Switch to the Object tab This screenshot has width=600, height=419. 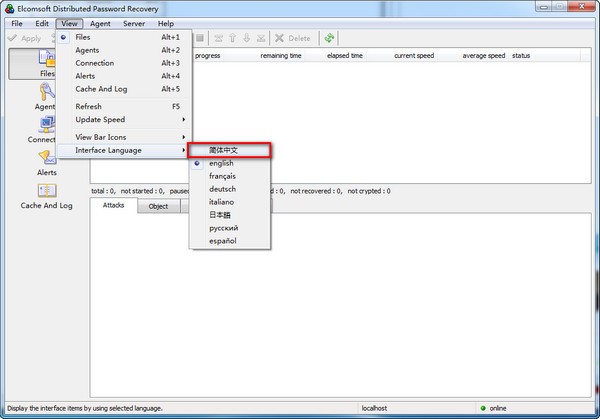click(158, 206)
